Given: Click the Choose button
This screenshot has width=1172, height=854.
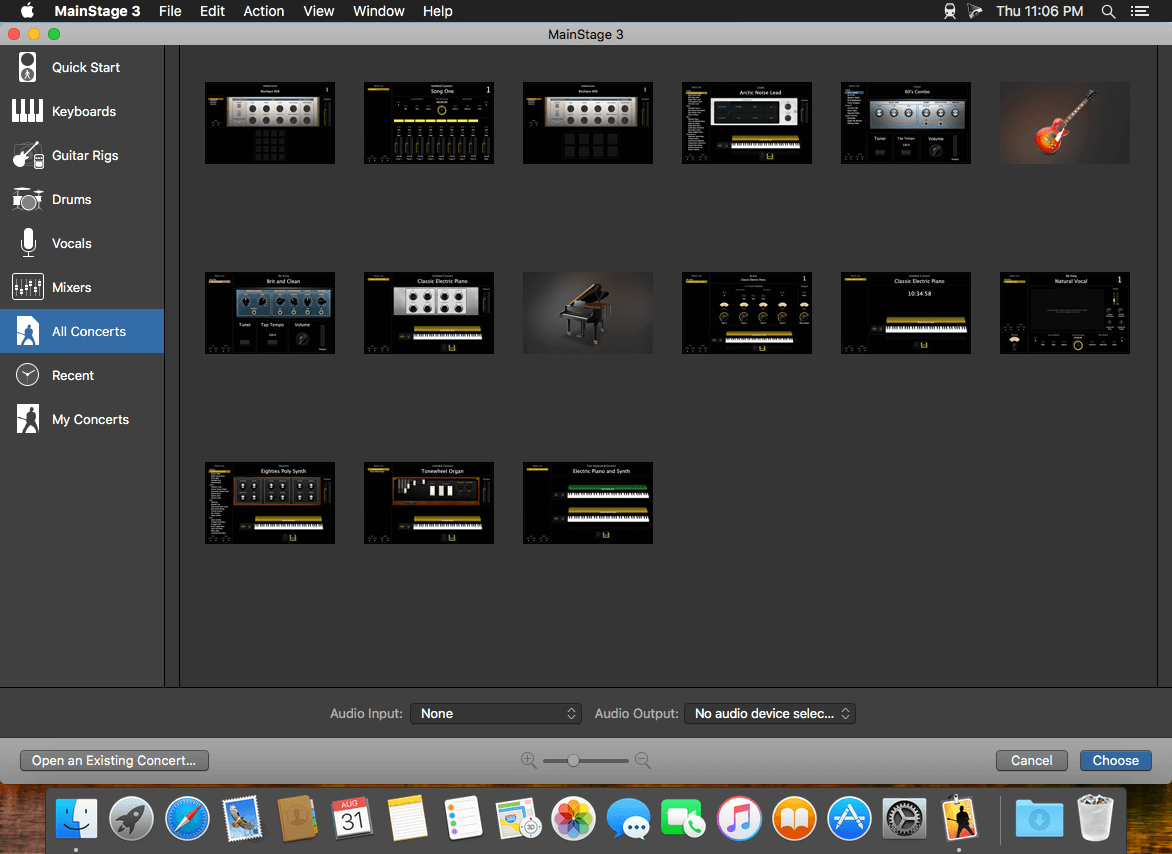Looking at the screenshot, I should [x=1115, y=761].
